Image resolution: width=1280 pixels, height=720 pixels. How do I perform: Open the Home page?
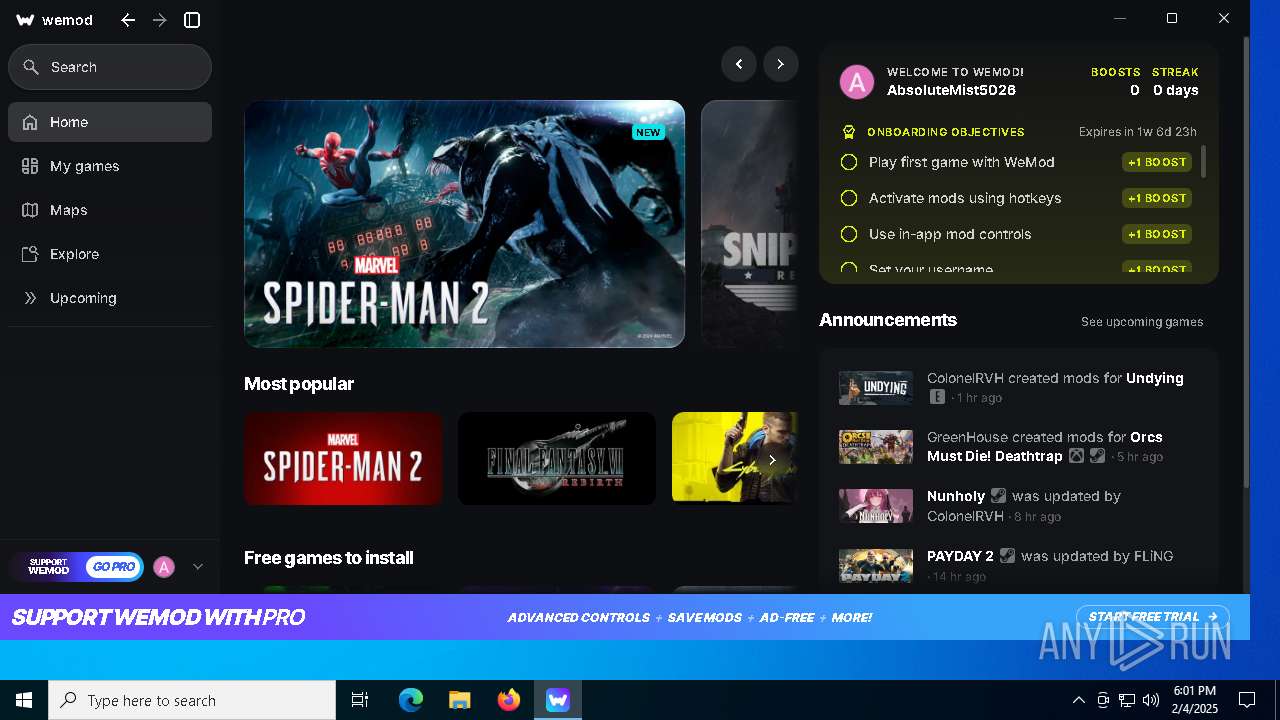[110, 122]
